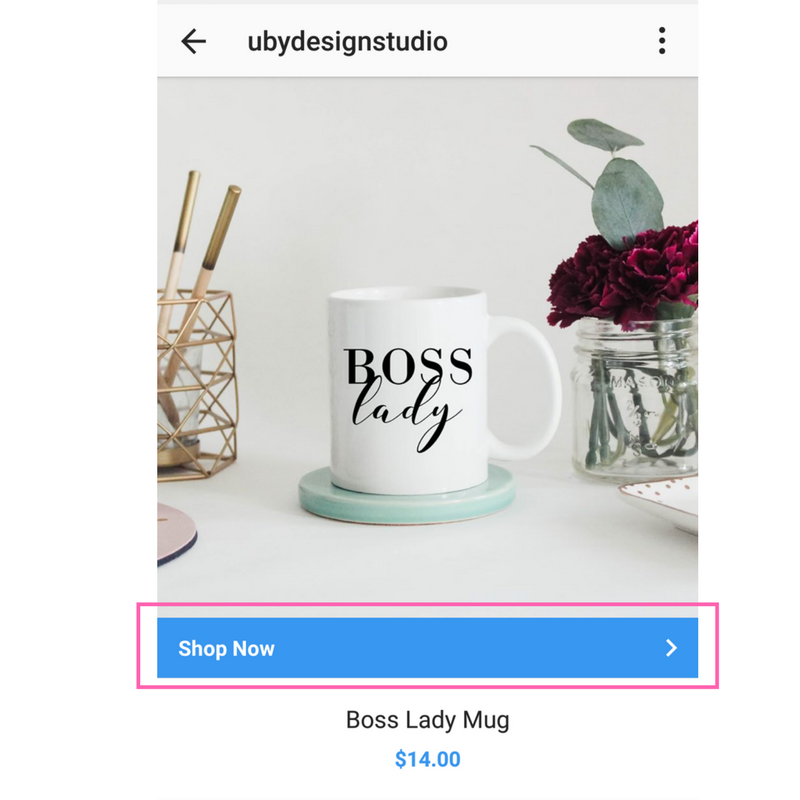Screen dimensions: 800x800
Task: Tap the Boss Lady mug in photo
Action: tap(441, 390)
